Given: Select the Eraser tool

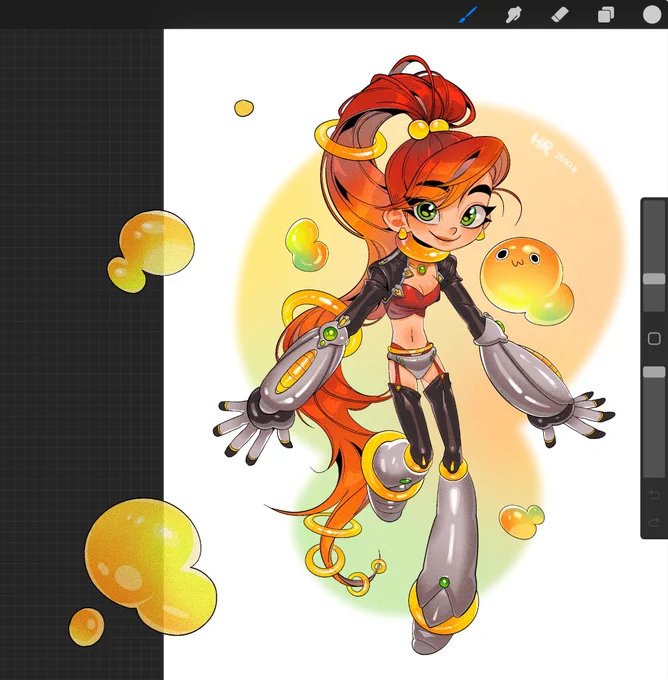Looking at the screenshot, I should (x=560, y=15).
